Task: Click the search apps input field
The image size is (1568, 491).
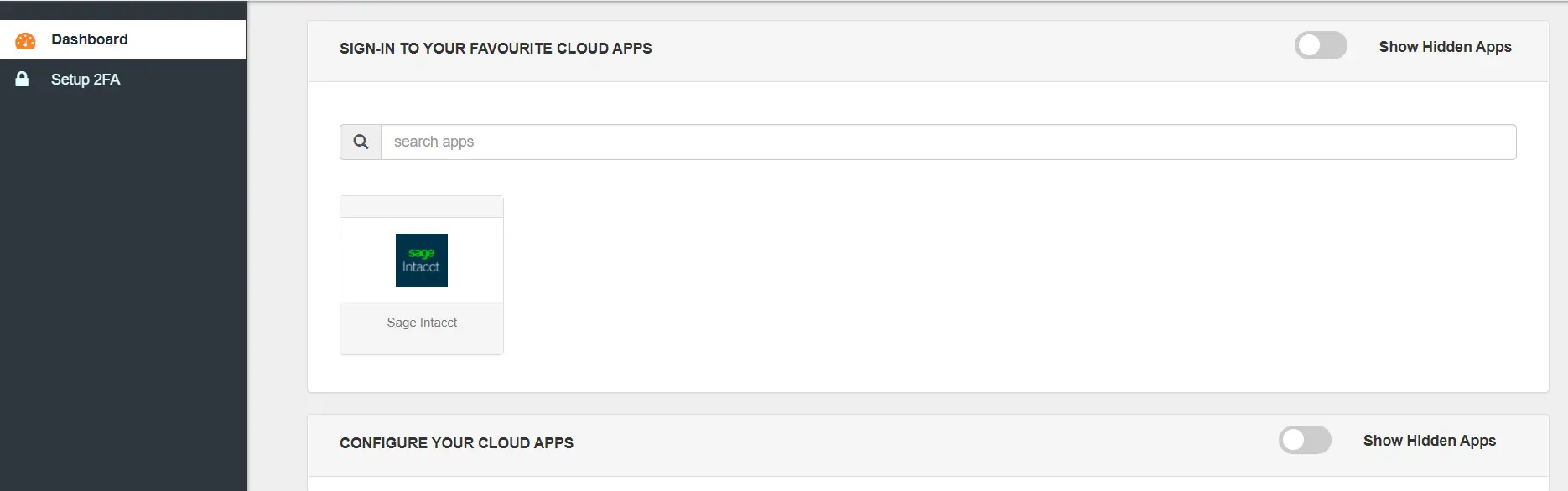Action: pyautogui.click(x=948, y=142)
